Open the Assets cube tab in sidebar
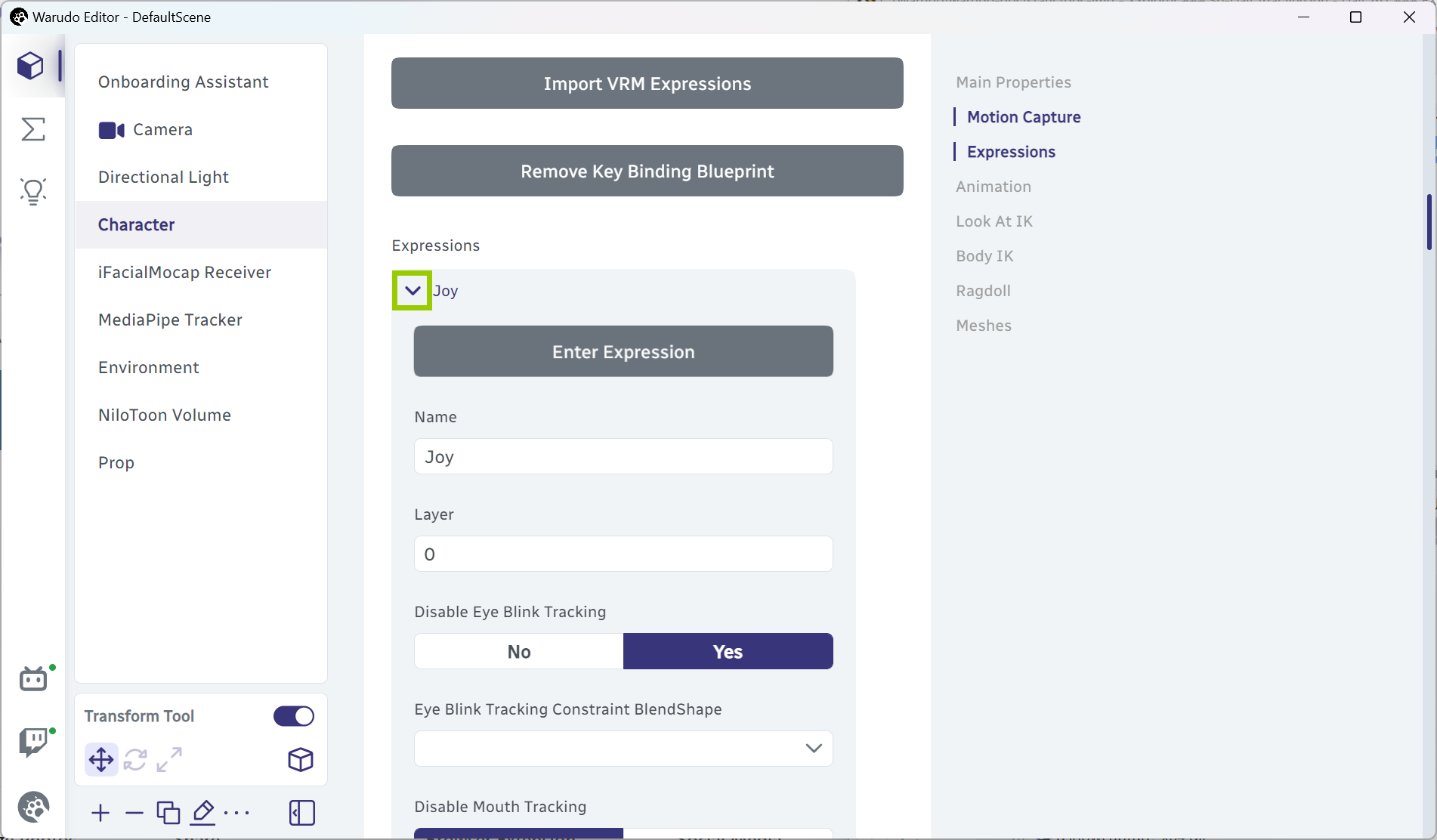The image size is (1437, 840). click(x=31, y=66)
